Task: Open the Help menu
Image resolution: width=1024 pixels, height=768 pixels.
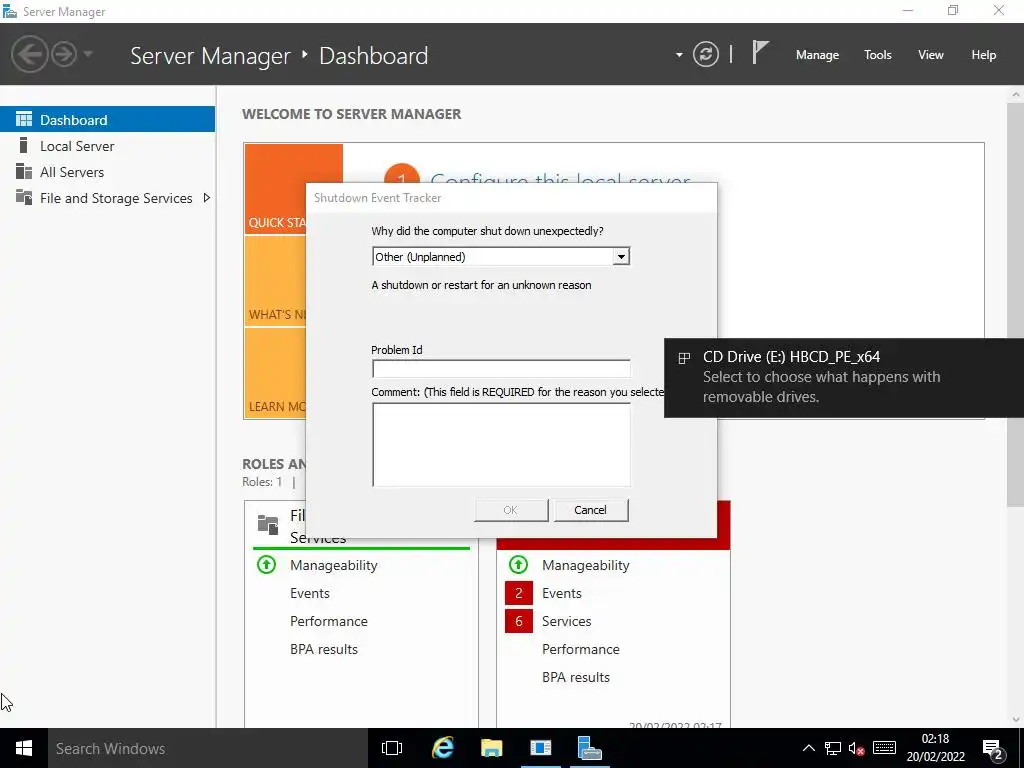Action: [x=984, y=55]
